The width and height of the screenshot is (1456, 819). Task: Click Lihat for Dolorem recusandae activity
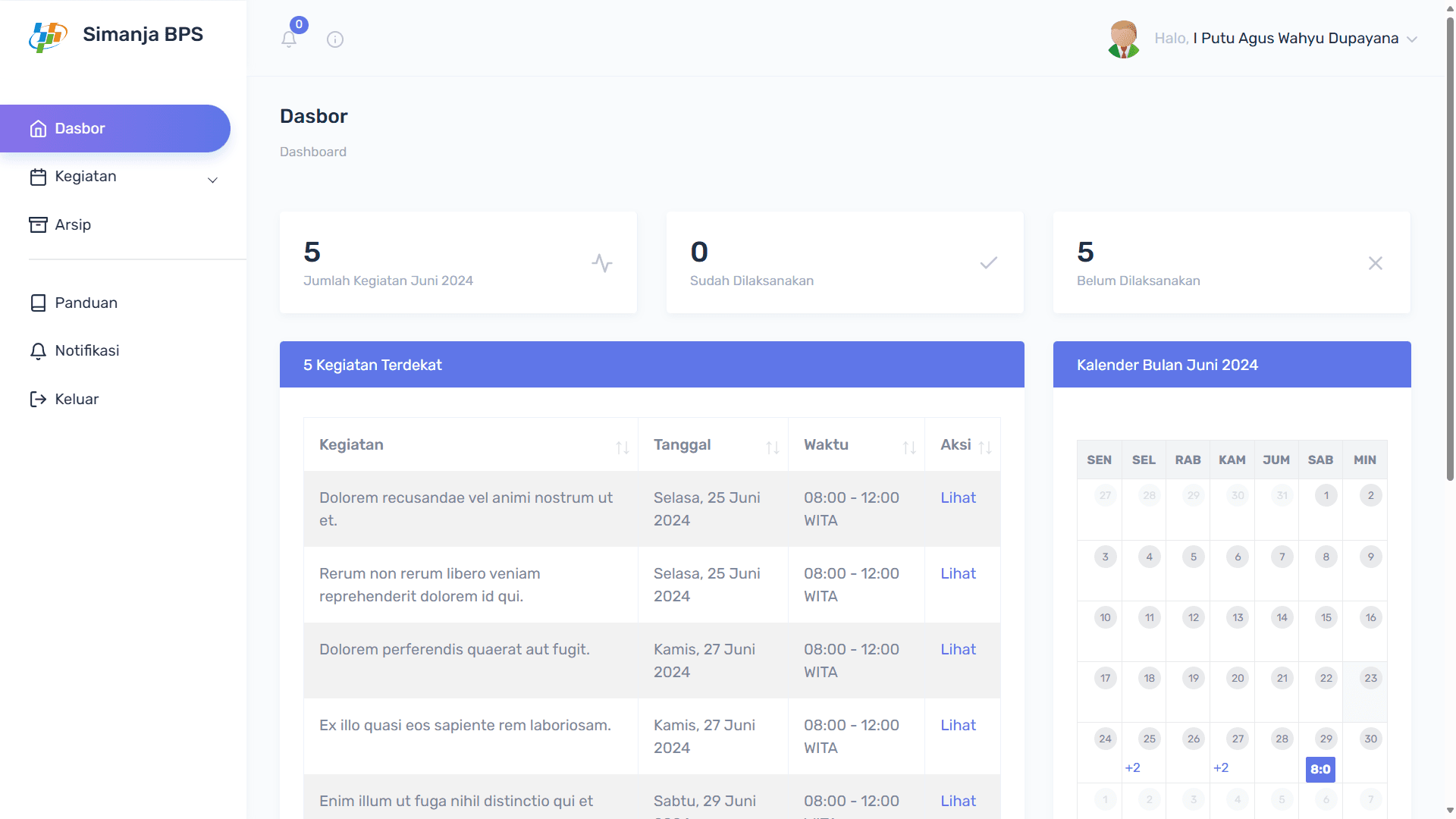tap(958, 497)
